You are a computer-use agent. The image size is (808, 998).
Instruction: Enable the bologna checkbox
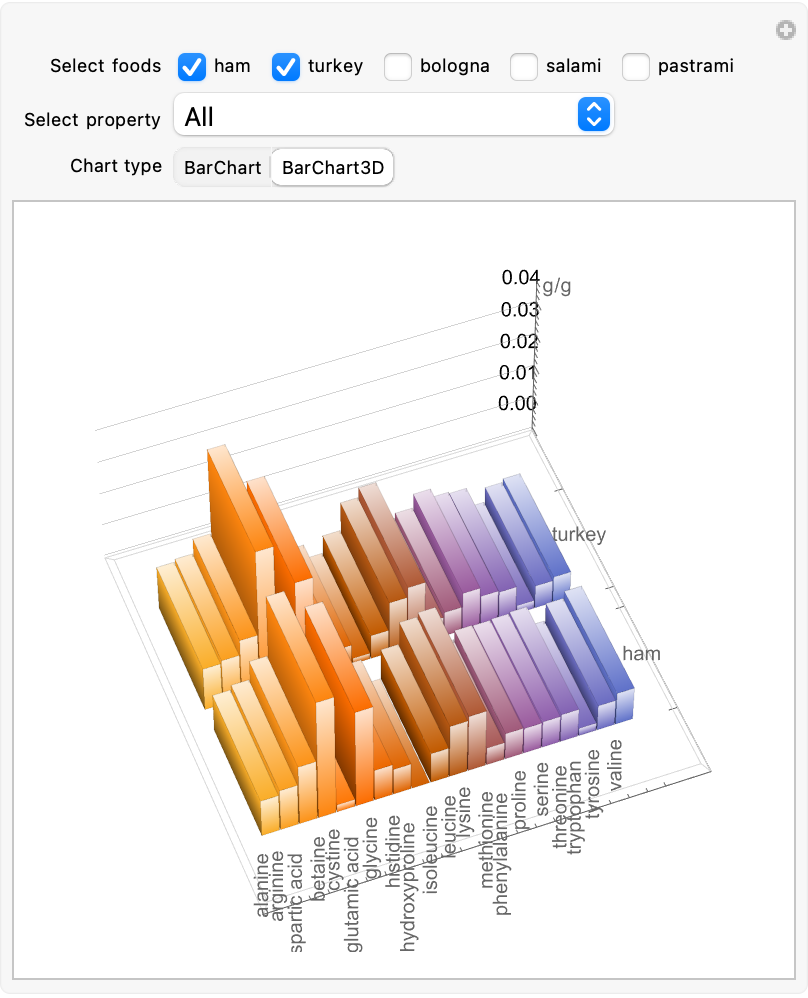click(398, 67)
